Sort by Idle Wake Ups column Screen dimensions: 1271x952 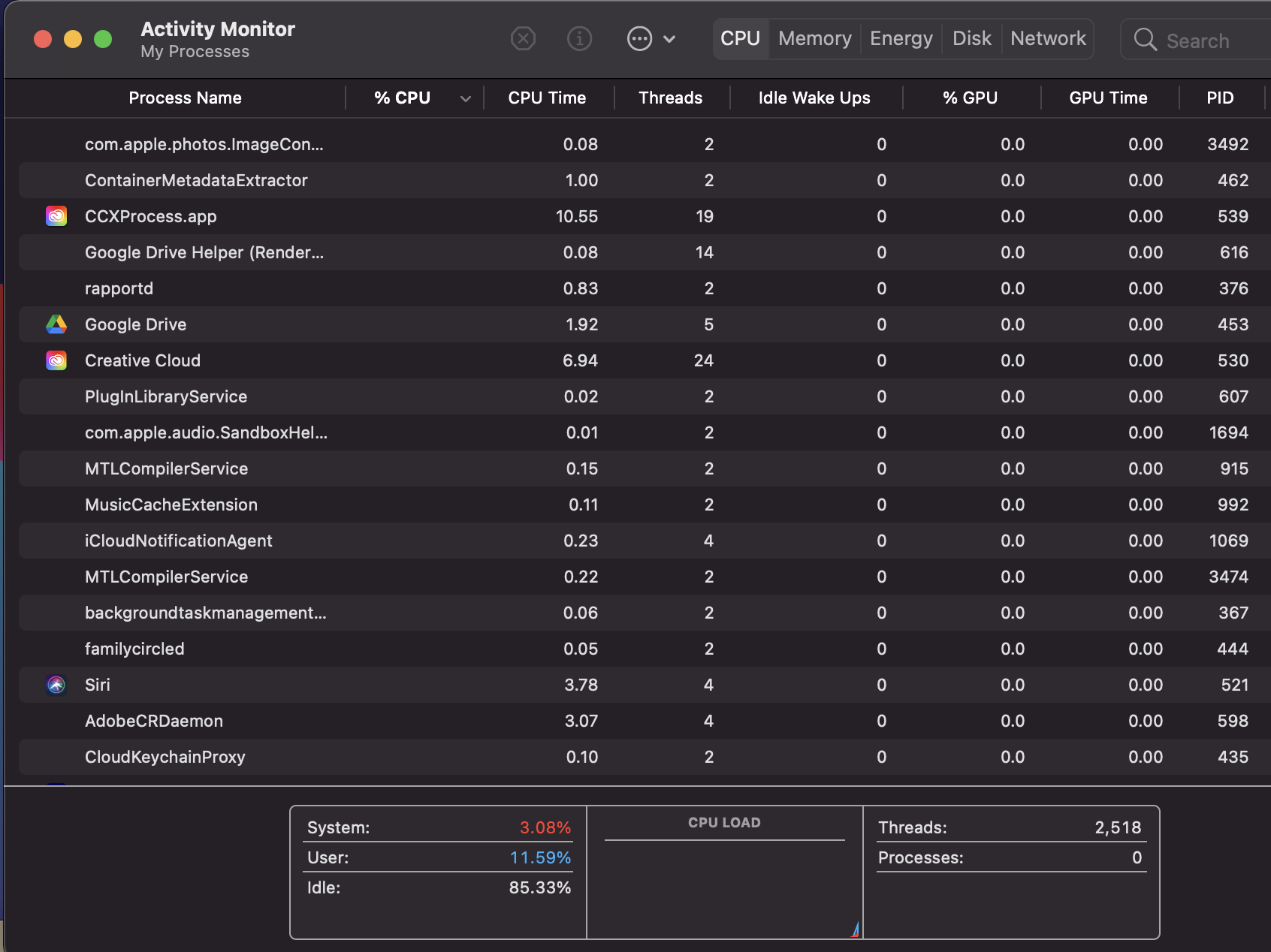tap(814, 98)
